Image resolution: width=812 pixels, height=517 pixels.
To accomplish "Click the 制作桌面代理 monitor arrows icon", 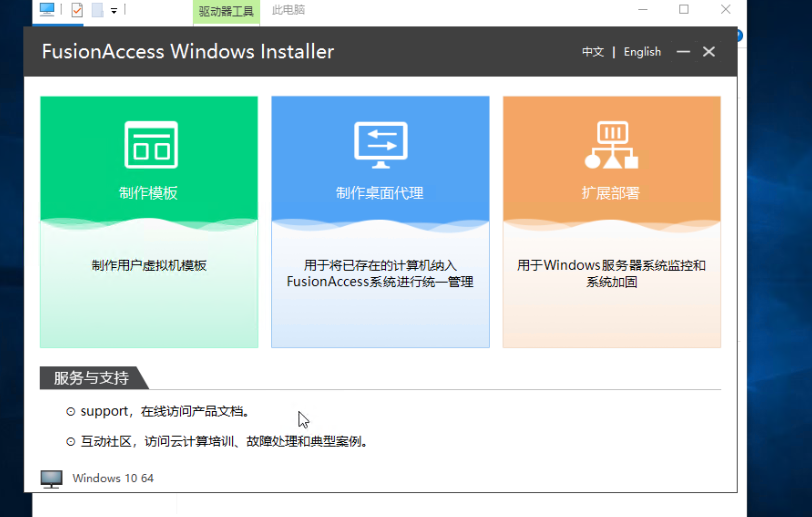I will coord(381,145).
